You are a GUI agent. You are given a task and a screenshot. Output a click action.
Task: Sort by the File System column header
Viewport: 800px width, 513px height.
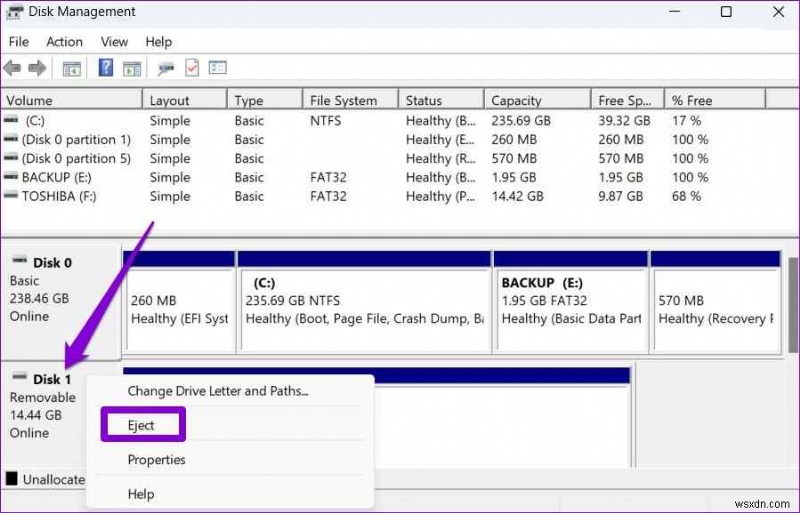(351, 101)
